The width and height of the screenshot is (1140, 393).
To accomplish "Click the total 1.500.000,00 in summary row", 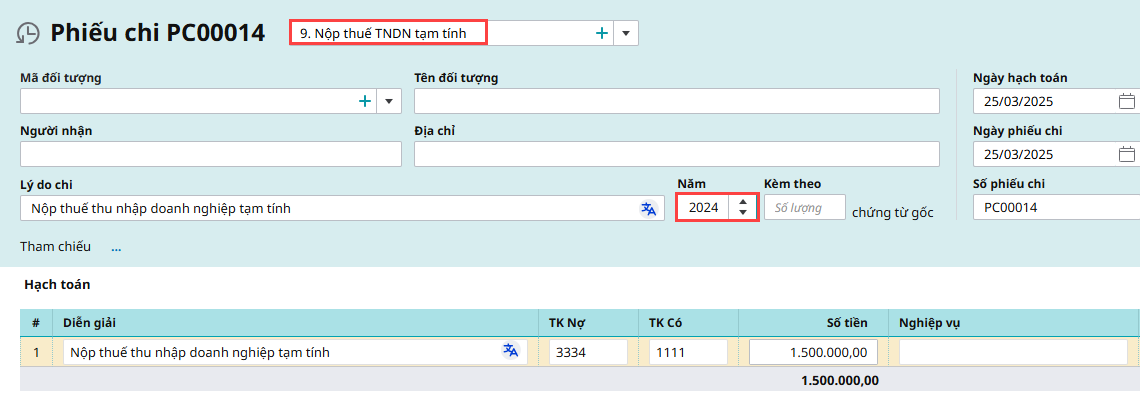I will (x=840, y=380).
